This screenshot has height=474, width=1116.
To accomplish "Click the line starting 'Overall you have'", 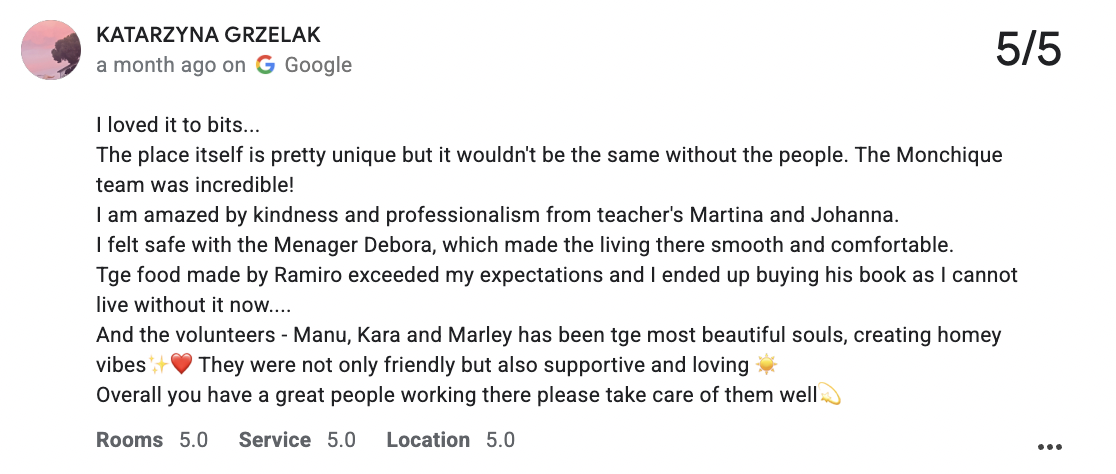I will 455,395.
